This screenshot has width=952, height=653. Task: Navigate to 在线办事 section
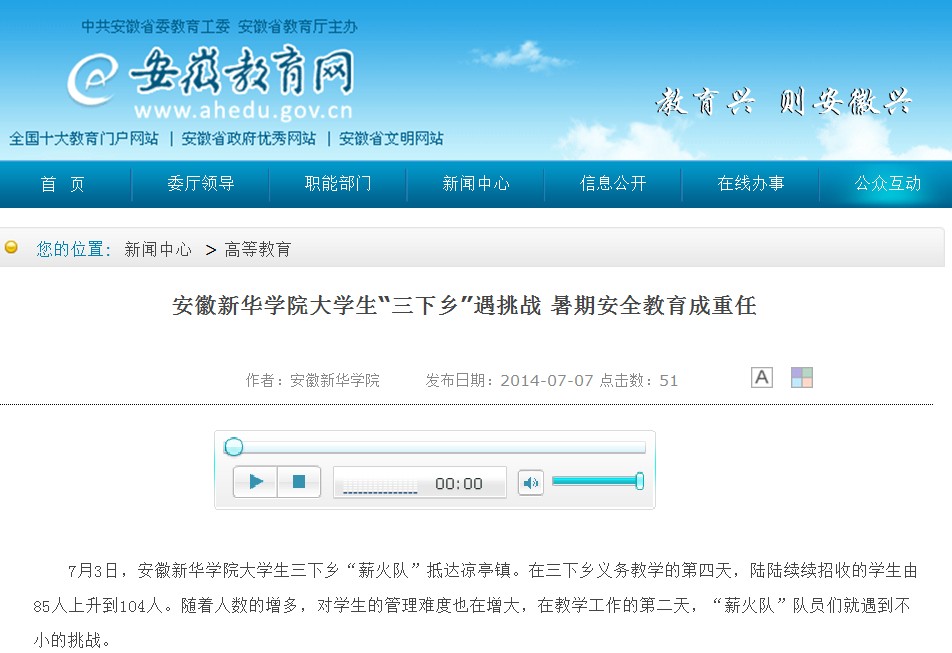click(750, 184)
